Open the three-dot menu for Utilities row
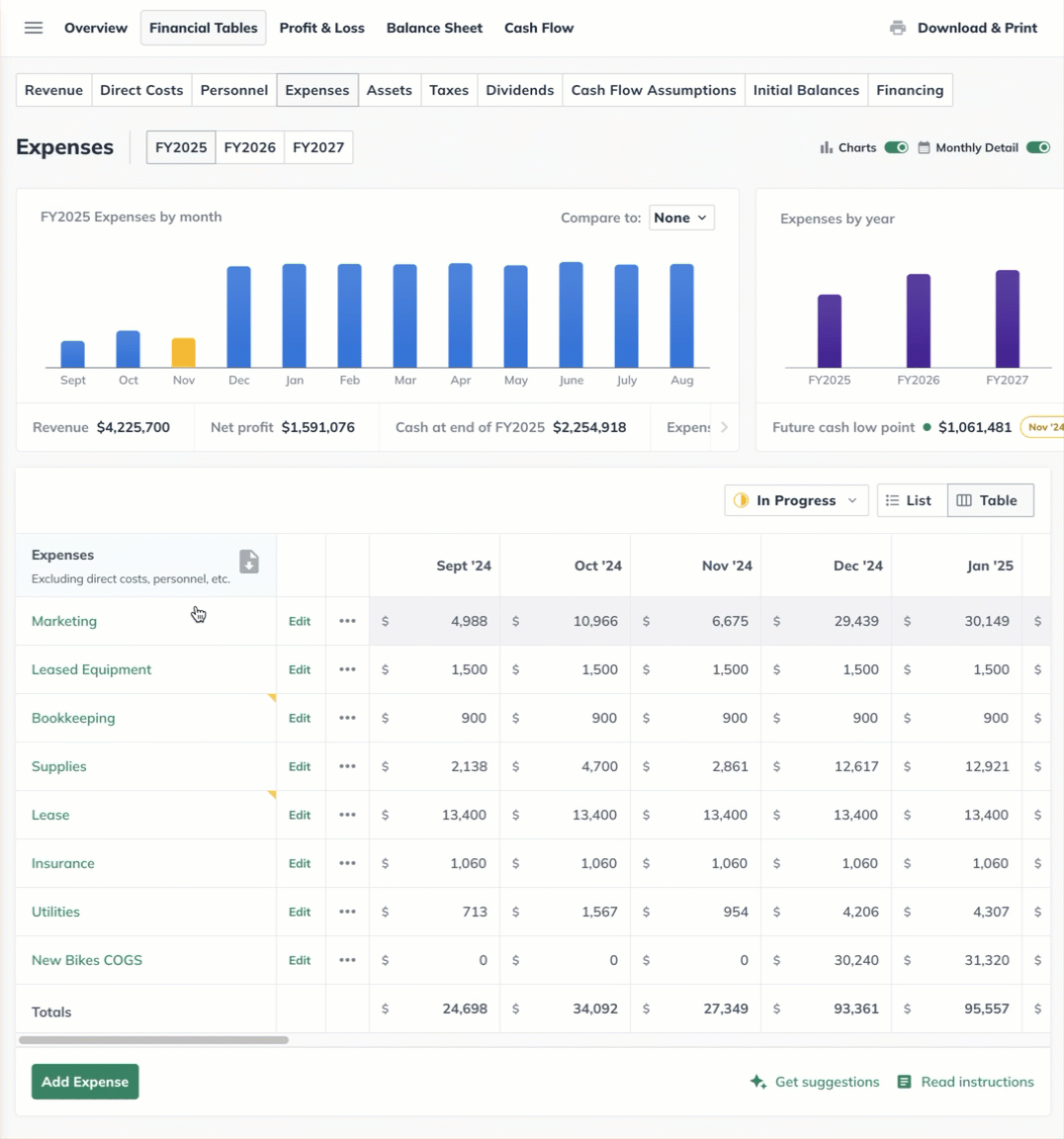The image size is (1064, 1139). [x=347, y=912]
